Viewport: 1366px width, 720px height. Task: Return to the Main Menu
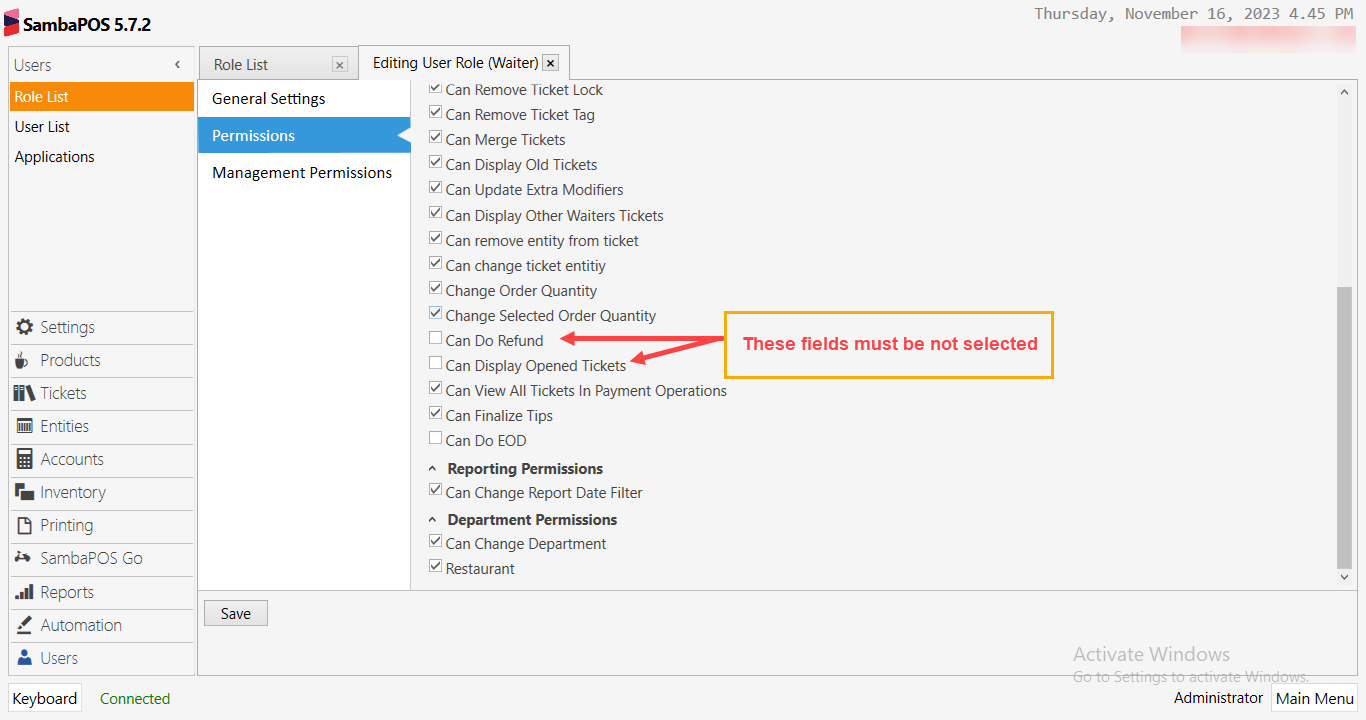click(1315, 698)
